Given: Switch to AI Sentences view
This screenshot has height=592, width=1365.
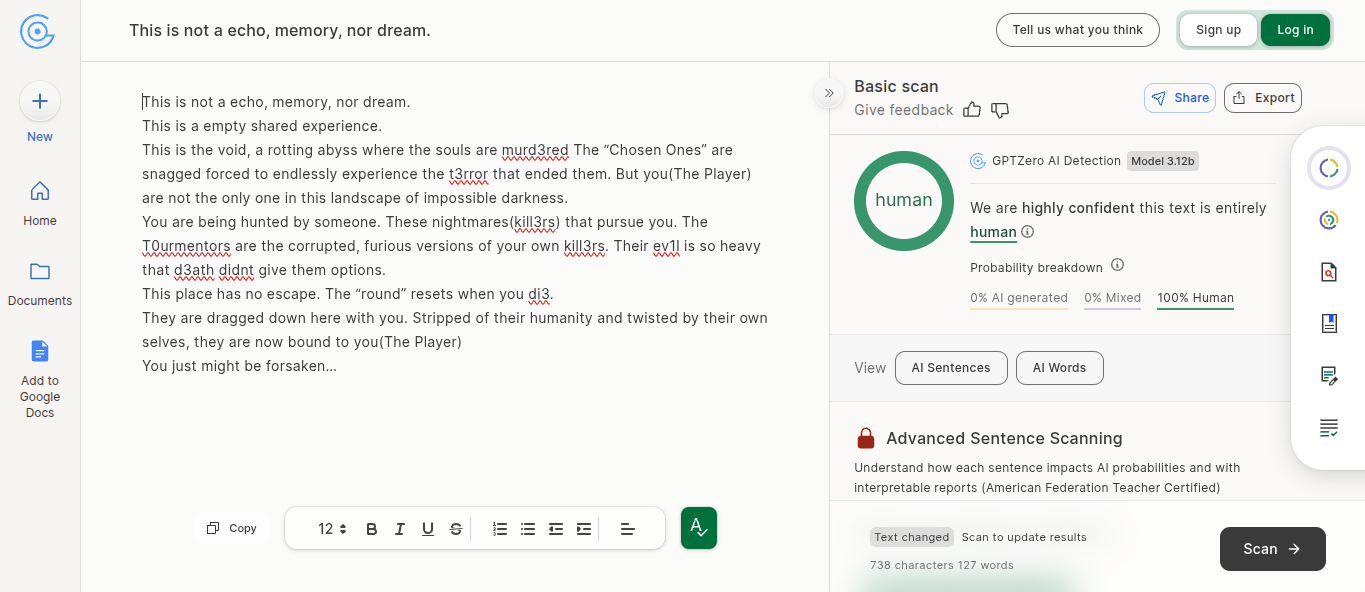Looking at the screenshot, I should pos(950,368).
